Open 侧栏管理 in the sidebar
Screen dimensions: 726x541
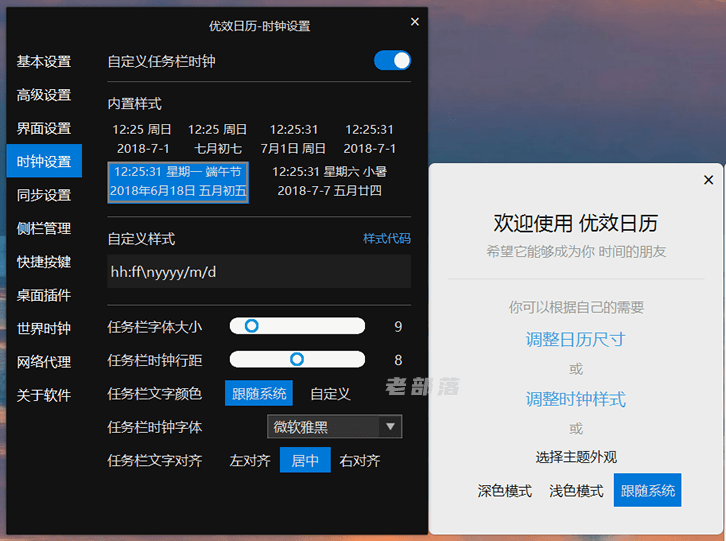tap(44, 228)
